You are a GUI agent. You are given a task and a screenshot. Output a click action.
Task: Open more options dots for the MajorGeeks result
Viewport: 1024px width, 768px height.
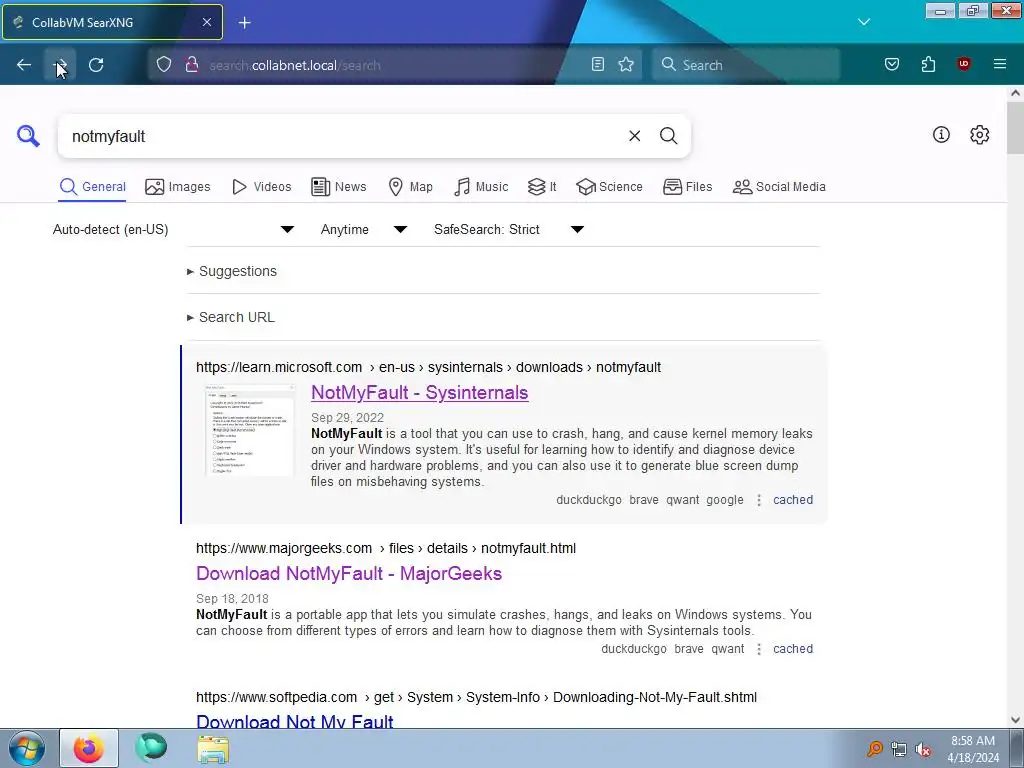pyautogui.click(x=758, y=649)
